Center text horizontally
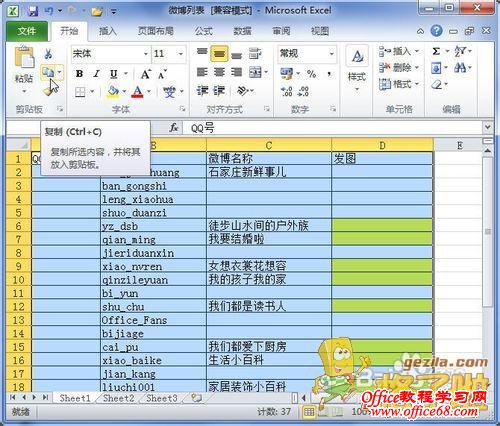The width and height of the screenshot is (500, 426). [x=219, y=72]
